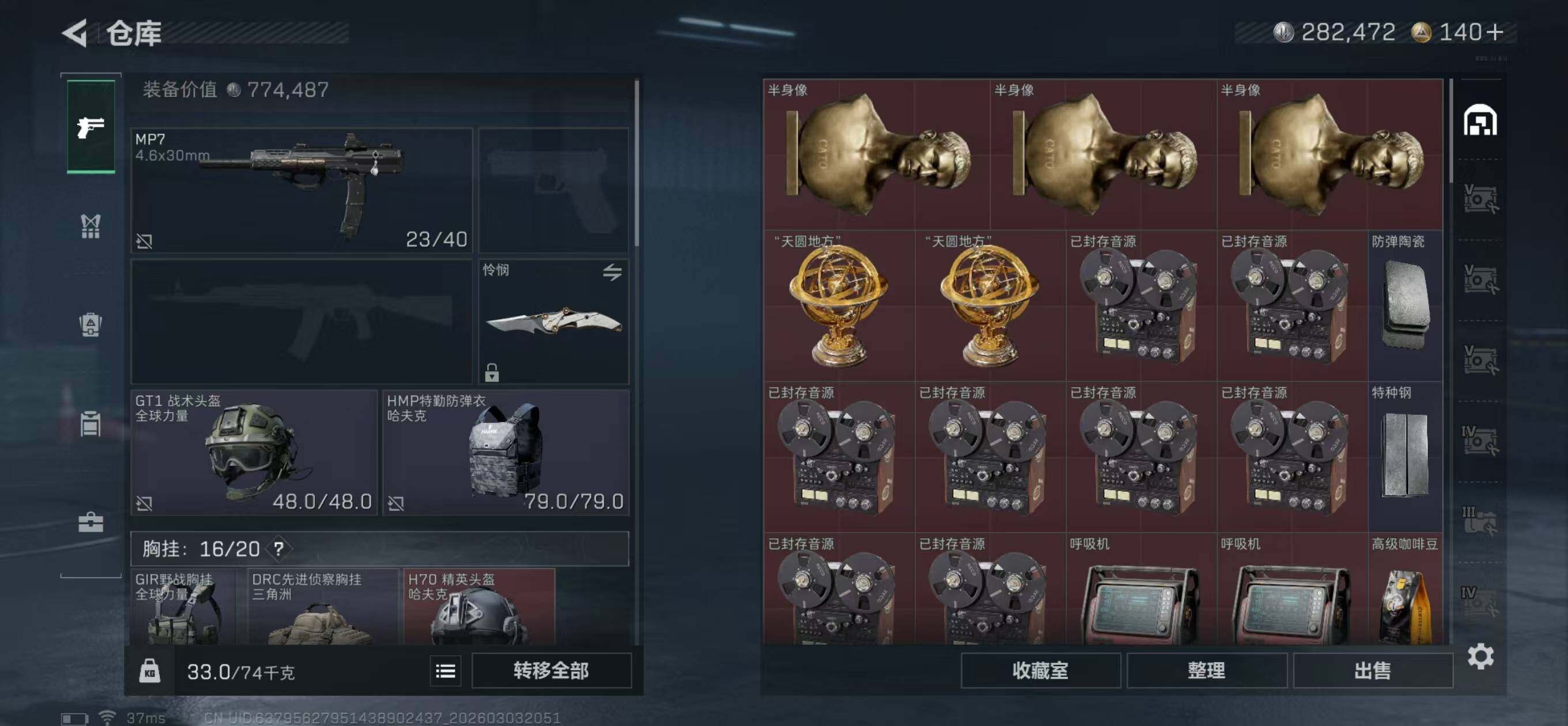Open the 收藏室 tab
The height and width of the screenshot is (726, 1568).
click(x=1041, y=671)
